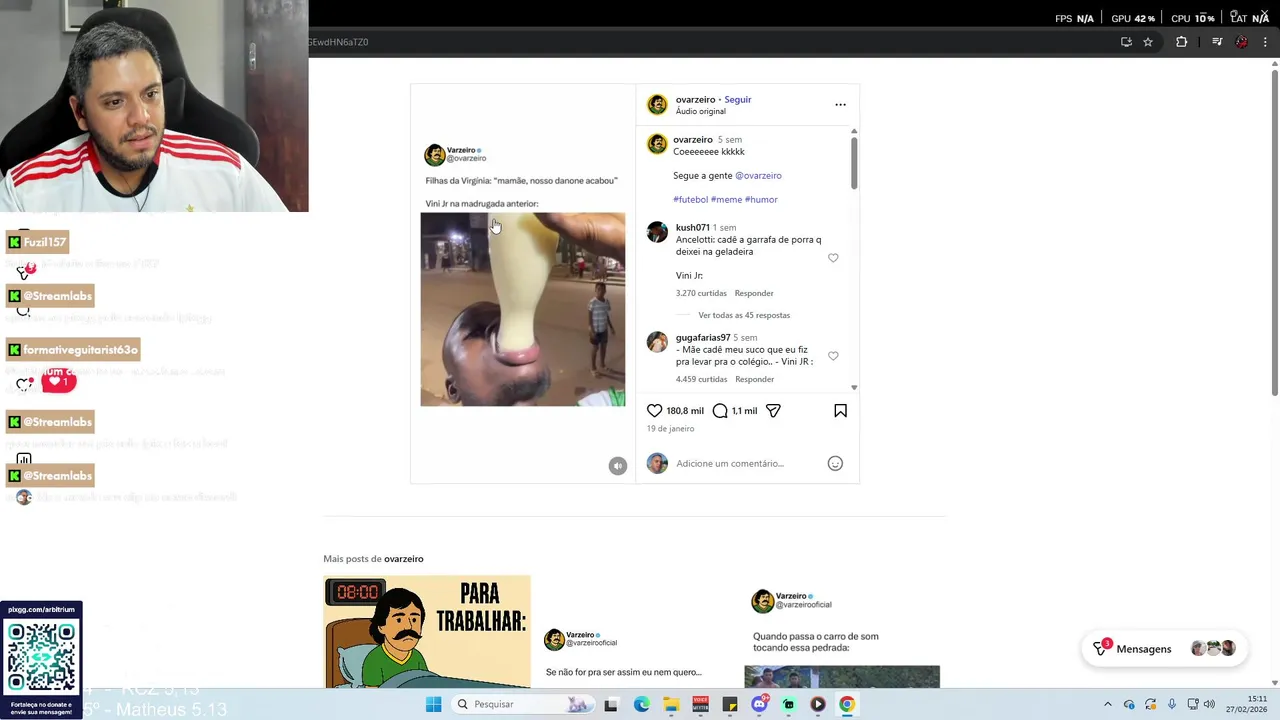Bookmark this page with the star icon
Viewport: 1280px width, 720px height.
[1148, 42]
